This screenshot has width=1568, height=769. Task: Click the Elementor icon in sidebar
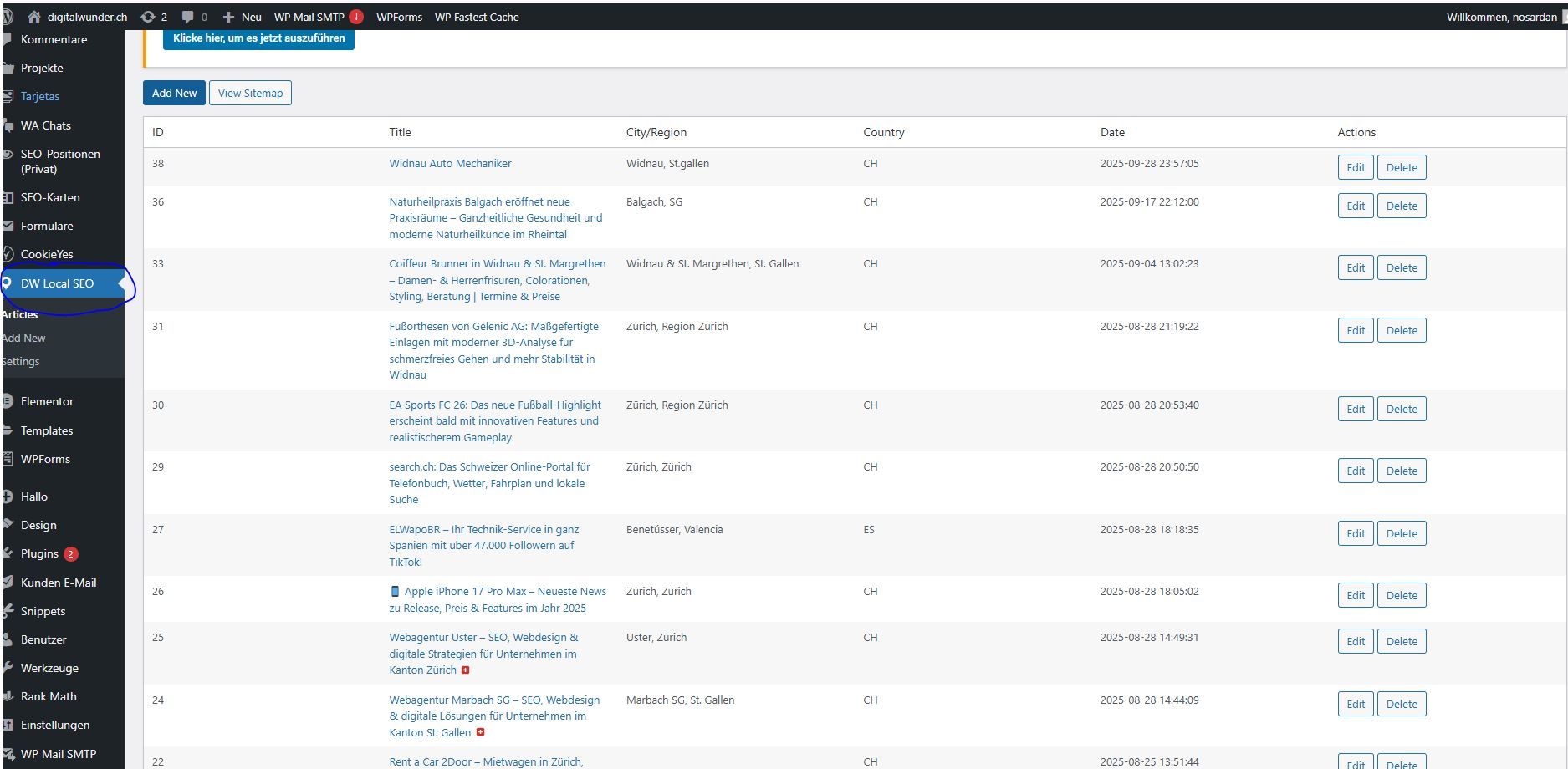click(x=8, y=401)
